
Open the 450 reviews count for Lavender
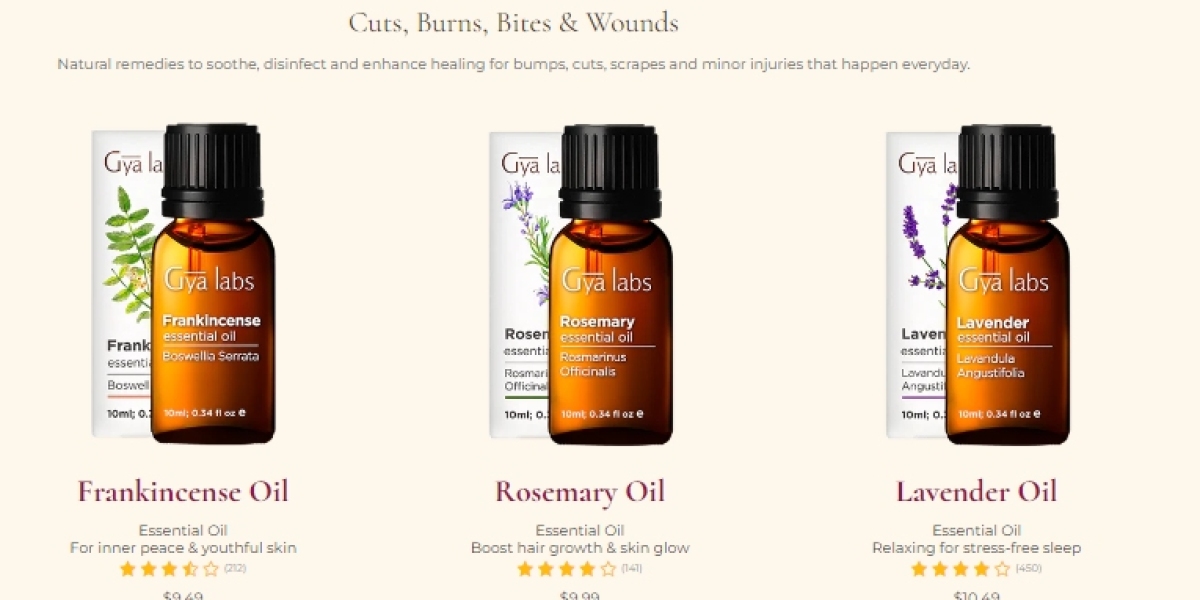click(1029, 569)
